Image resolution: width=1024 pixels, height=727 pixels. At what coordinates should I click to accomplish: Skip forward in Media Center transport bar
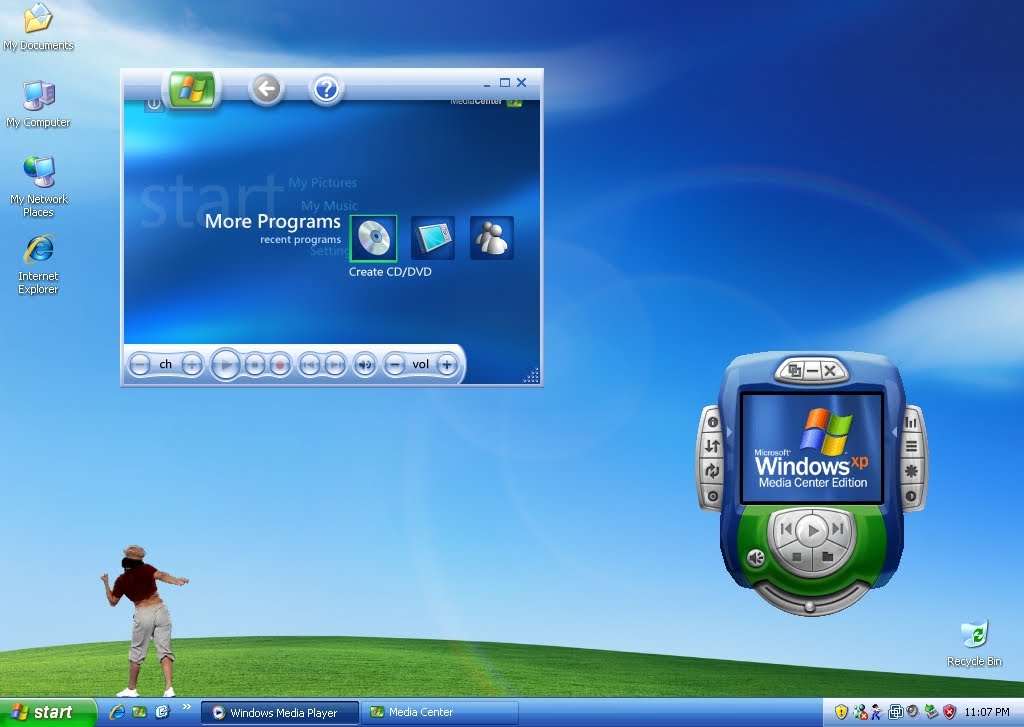tap(335, 364)
